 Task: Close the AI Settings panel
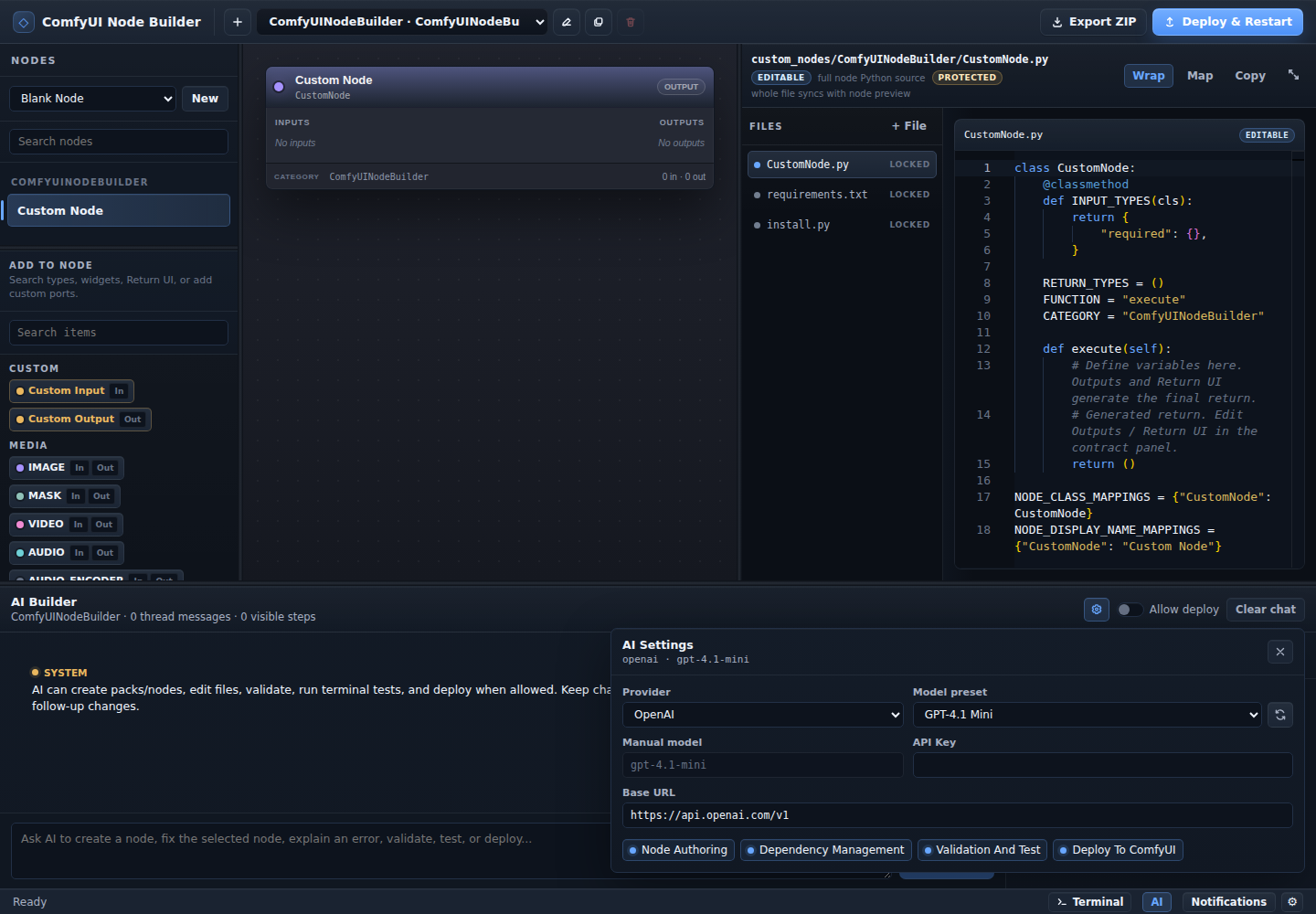tap(1280, 652)
